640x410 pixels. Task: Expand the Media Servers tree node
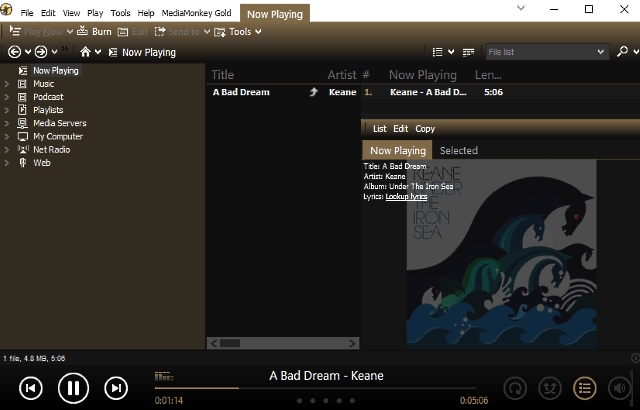coord(7,123)
